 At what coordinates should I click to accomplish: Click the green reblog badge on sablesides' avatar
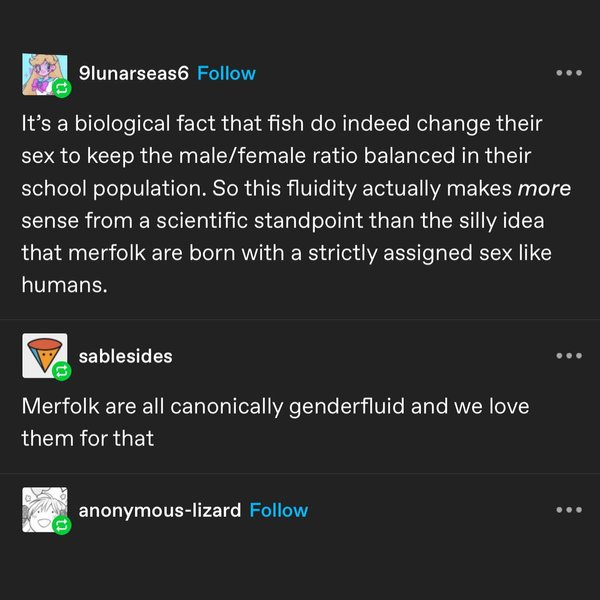coord(61,372)
